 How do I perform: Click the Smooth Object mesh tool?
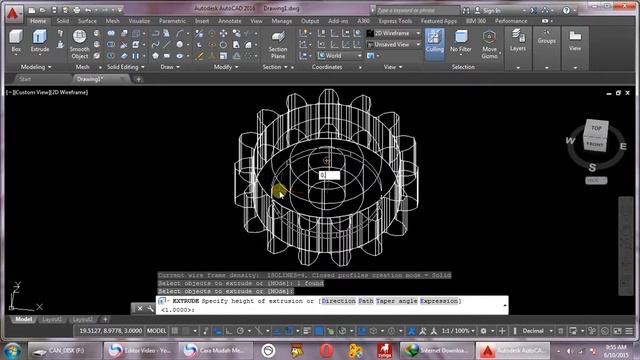pos(79,44)
